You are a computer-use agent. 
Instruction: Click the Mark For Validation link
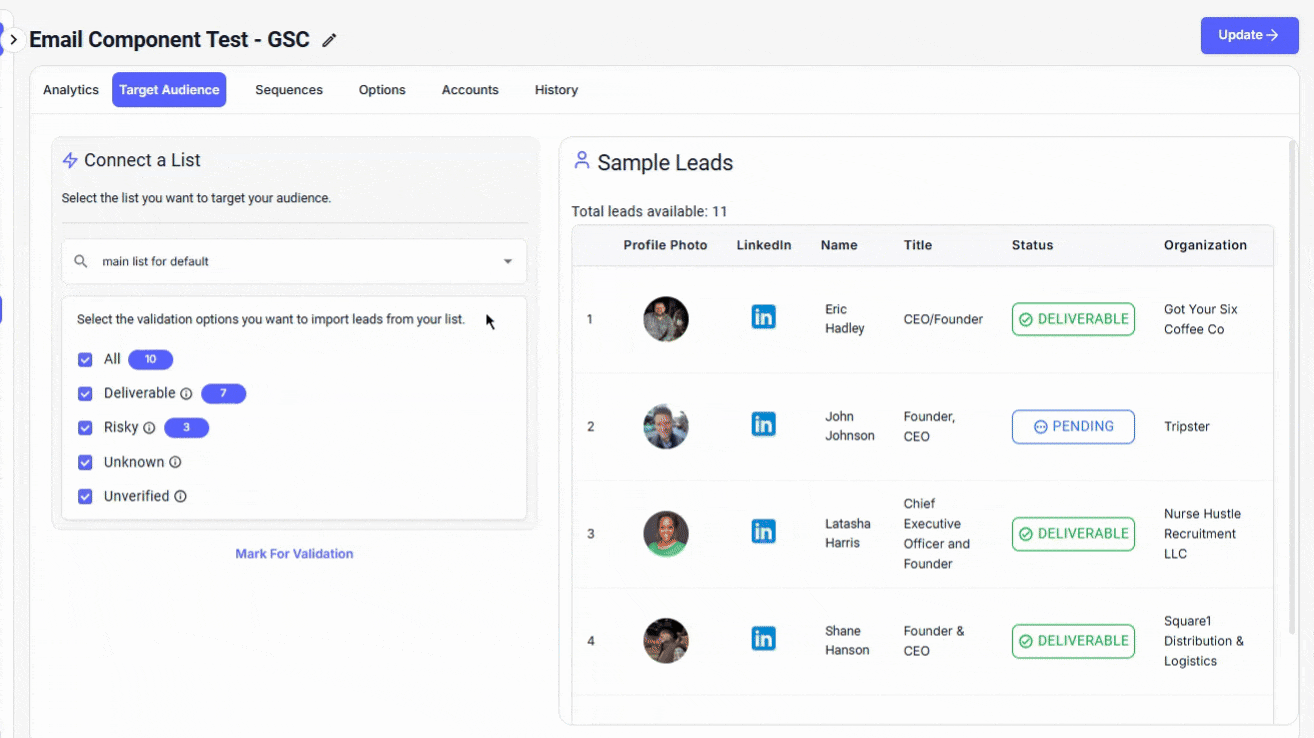tap(294, 554)
